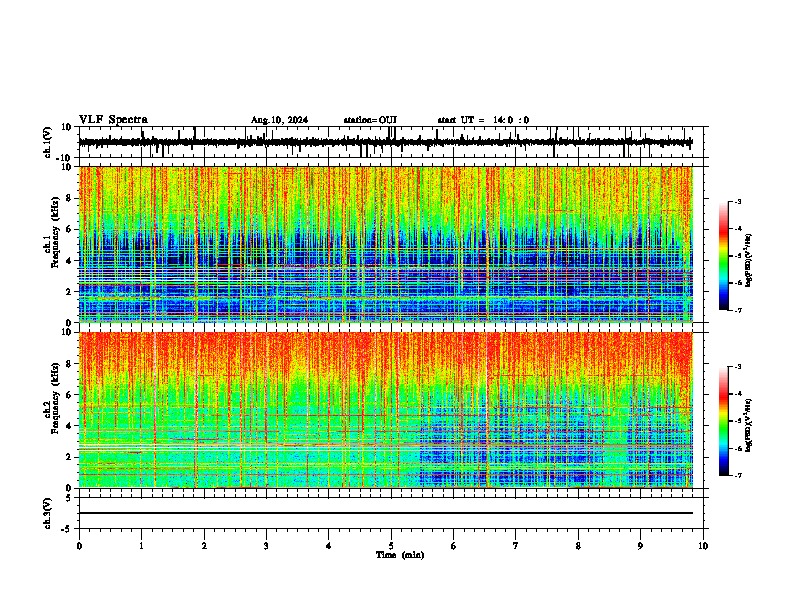Click the date text 'Aug.10, 2024'
This screenshot has height=612, width=792.
coord(279,120)
